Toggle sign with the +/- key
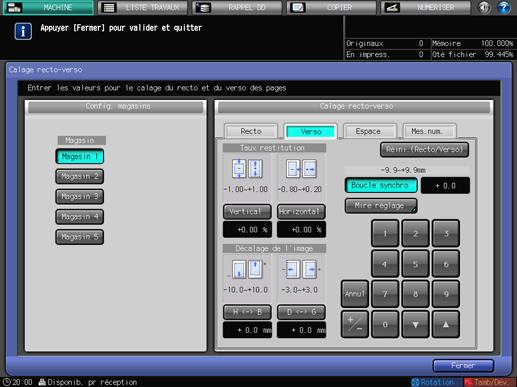The image size is (517, 387). coord(355,324)
